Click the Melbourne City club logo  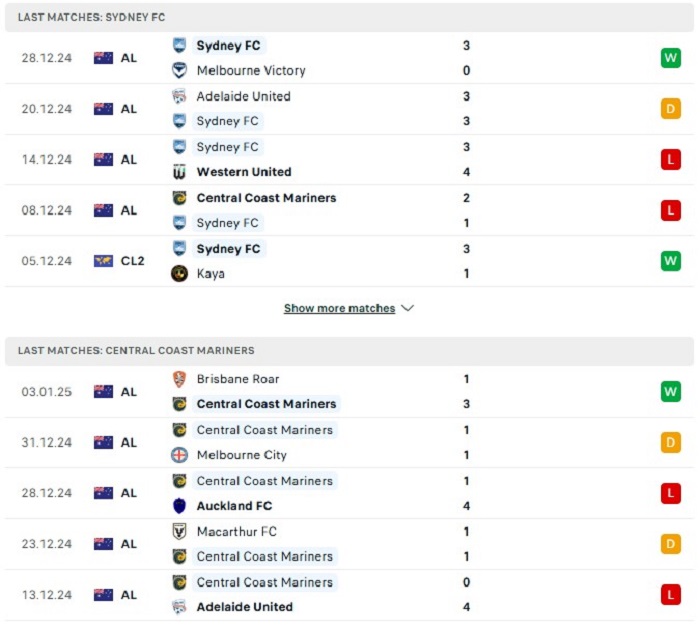click(179, 455)
